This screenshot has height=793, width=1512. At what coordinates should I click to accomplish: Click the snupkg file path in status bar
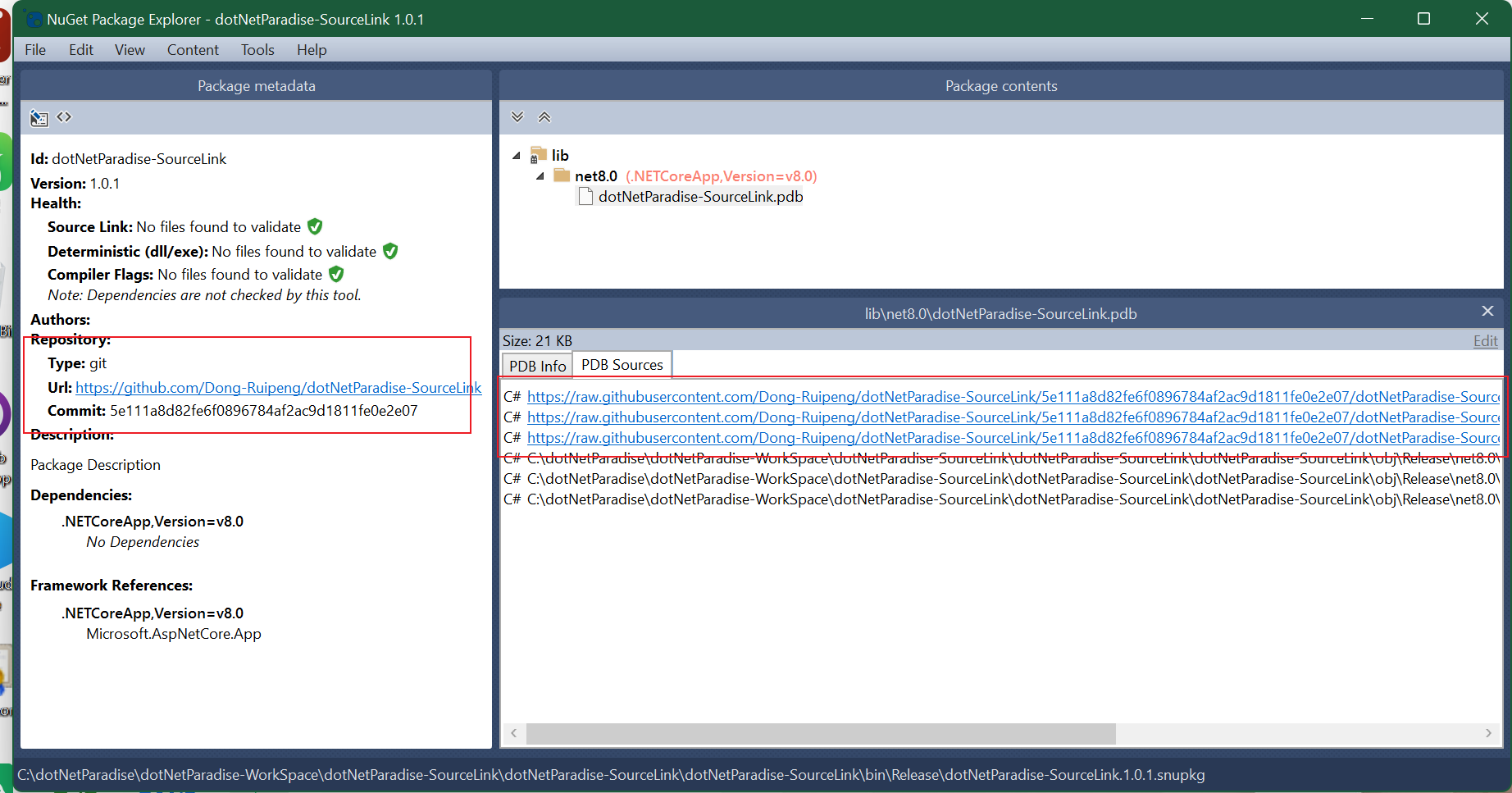point(611,775)
